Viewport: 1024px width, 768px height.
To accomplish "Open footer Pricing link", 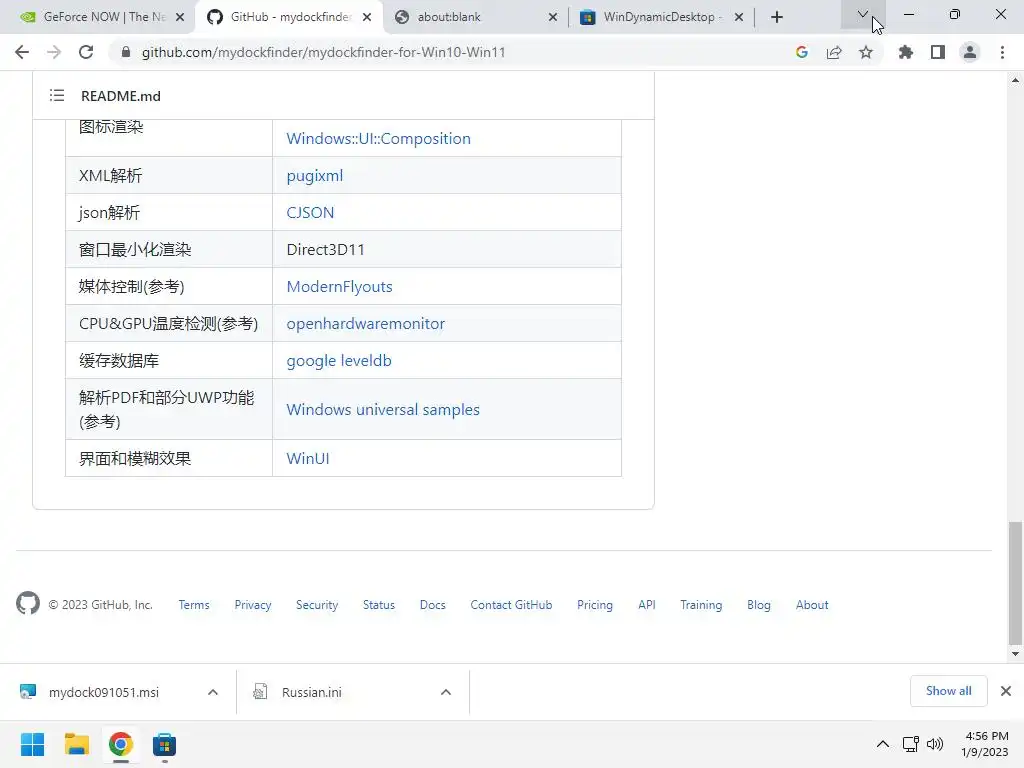I will click(595, 605).
